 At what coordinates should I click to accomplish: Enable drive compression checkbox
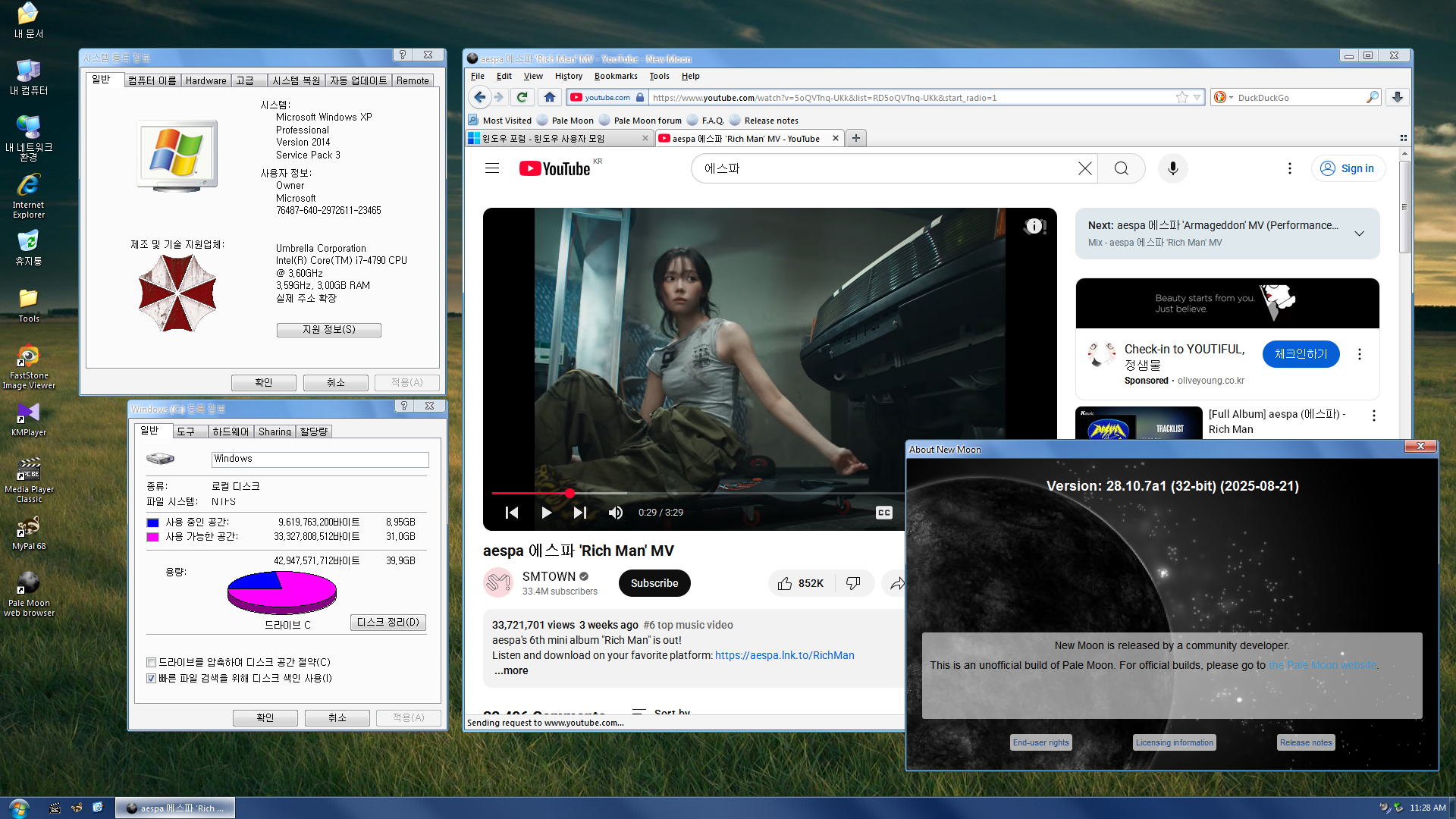(151, 662)
